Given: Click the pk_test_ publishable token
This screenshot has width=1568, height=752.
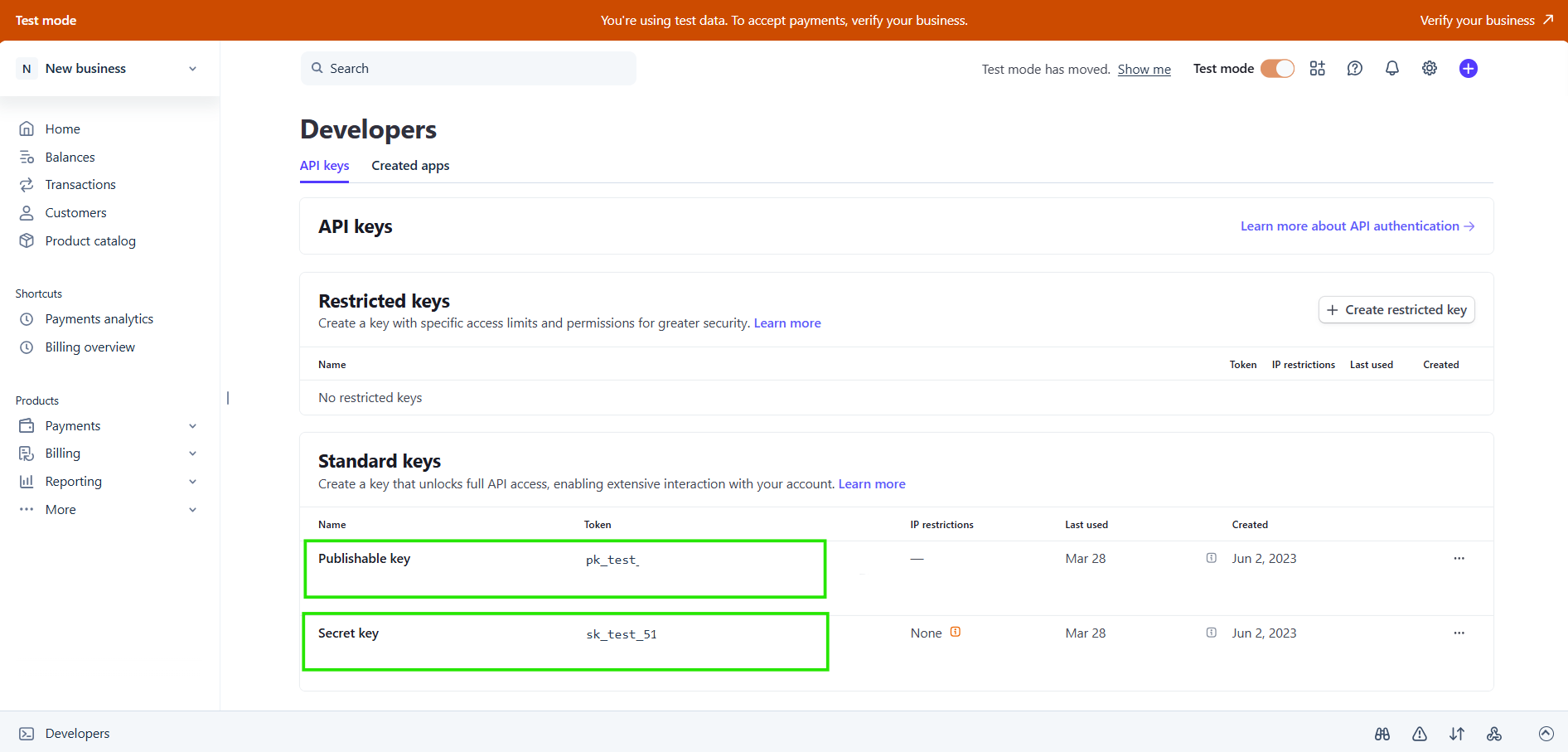Looking at the screenshot, I should point(612,560).
